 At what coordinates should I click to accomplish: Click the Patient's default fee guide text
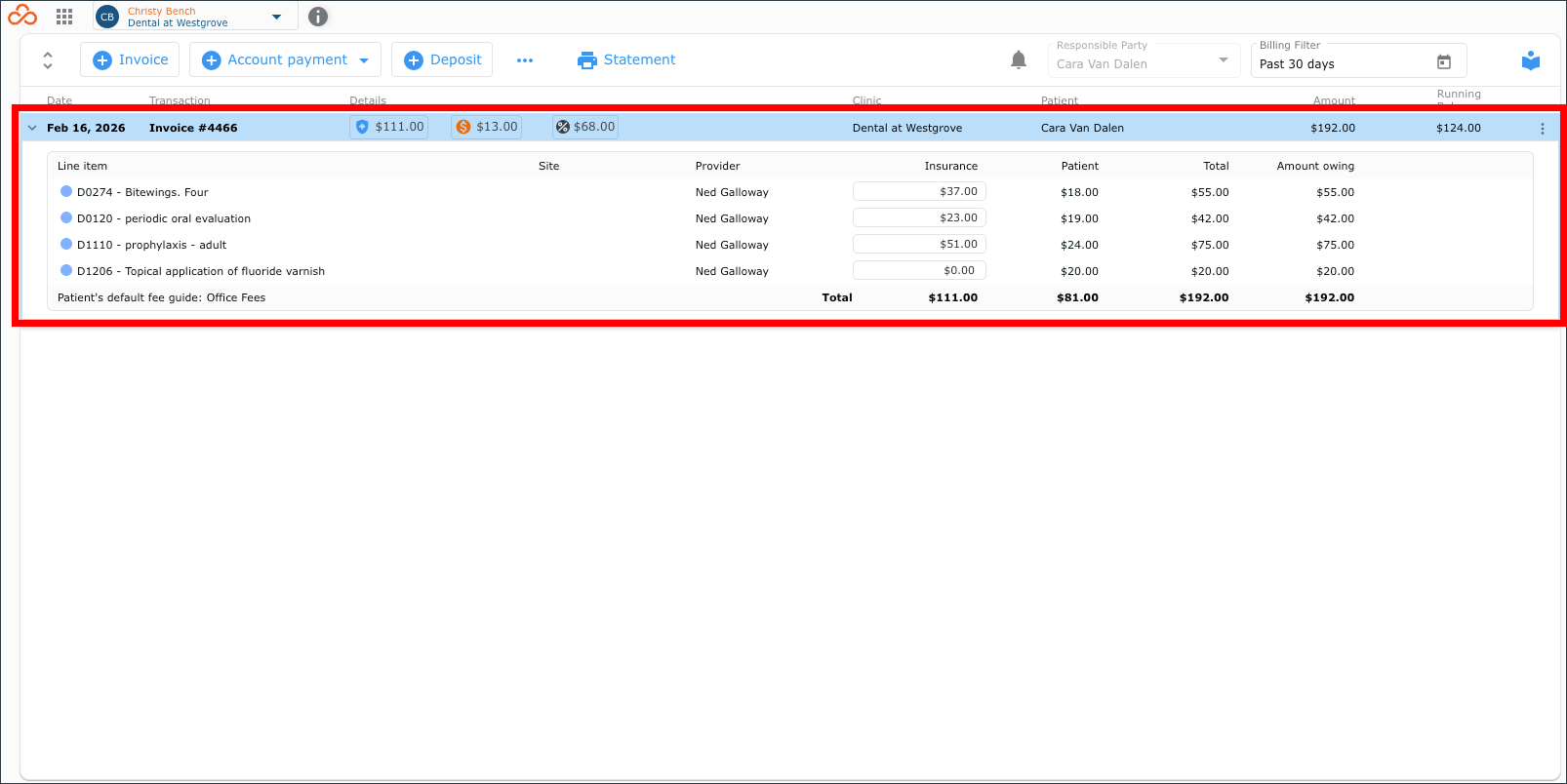(x=161, y=297)
